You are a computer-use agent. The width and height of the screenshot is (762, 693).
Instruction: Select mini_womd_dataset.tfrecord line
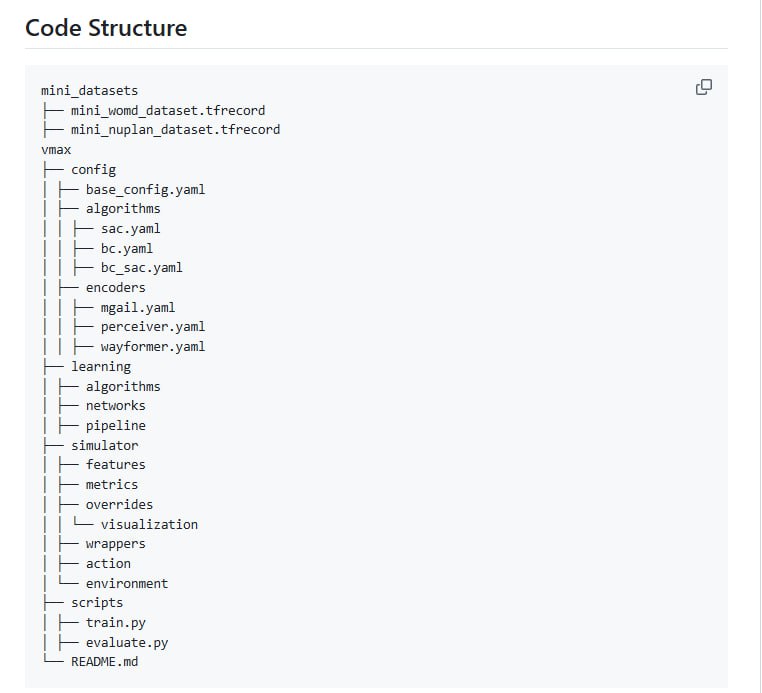pyautogui.click(x=167, y=110)
